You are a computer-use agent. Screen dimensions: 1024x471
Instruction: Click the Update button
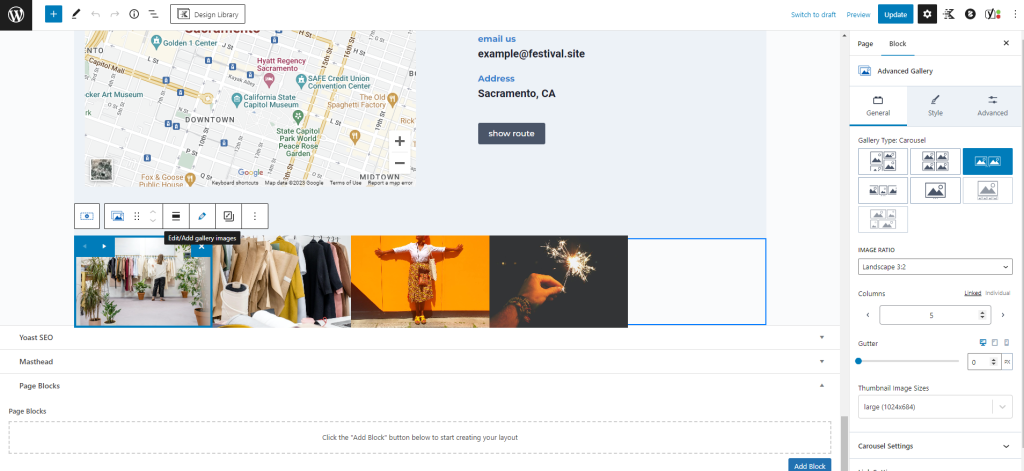(x=895, y=14)
